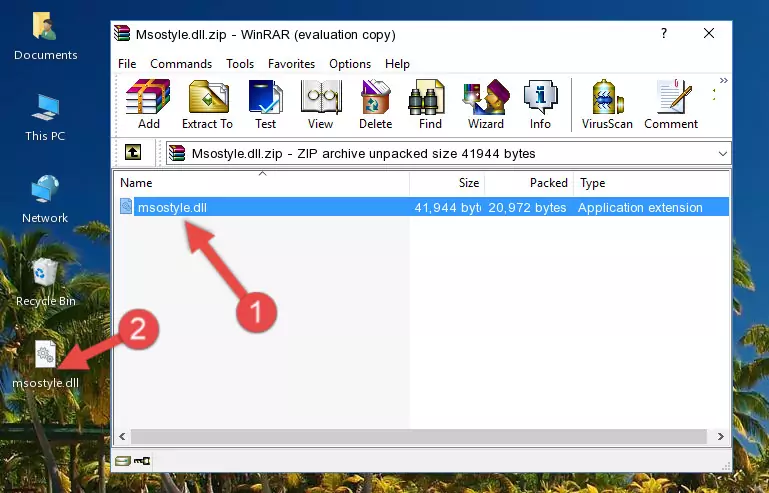Open the Tools menu
This screenshot has height=493, width=769.
240,64
